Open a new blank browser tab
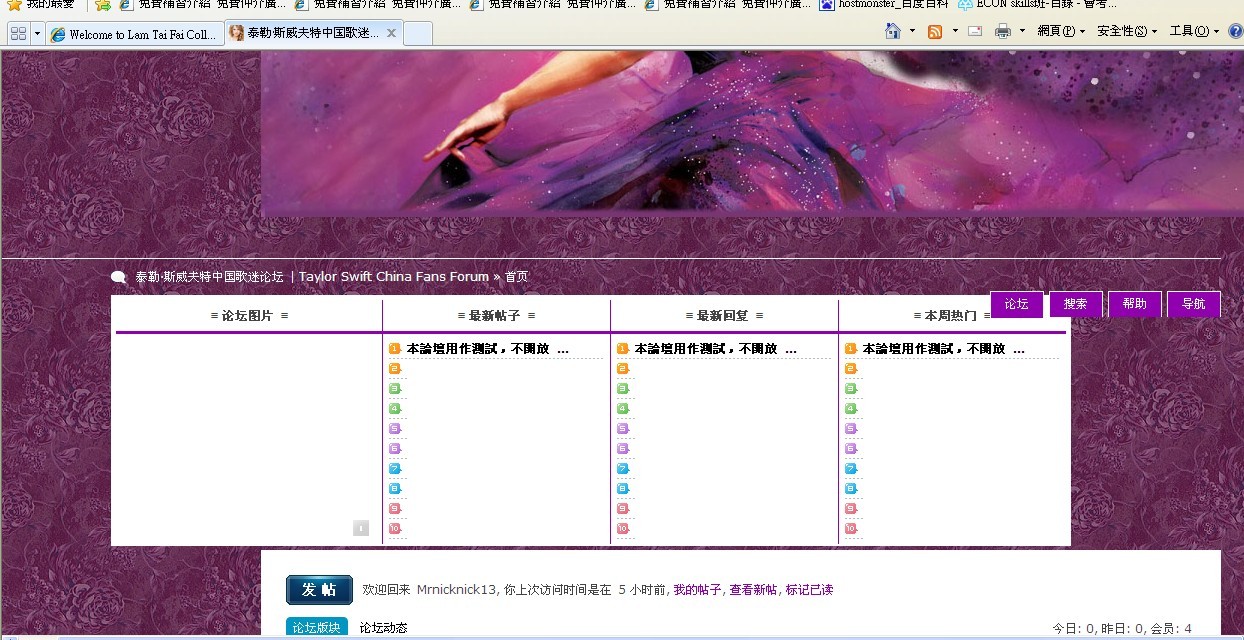 coord(418,34)
